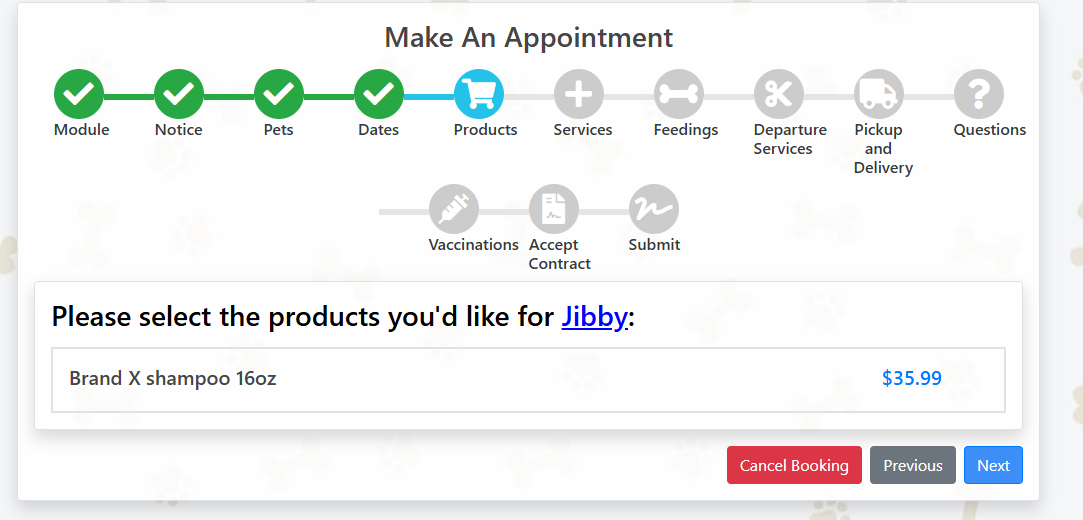Viewport: 1083px width, 520px height.
Task: Open the Dates step checkmark icon
Action: tap(379, 94)
